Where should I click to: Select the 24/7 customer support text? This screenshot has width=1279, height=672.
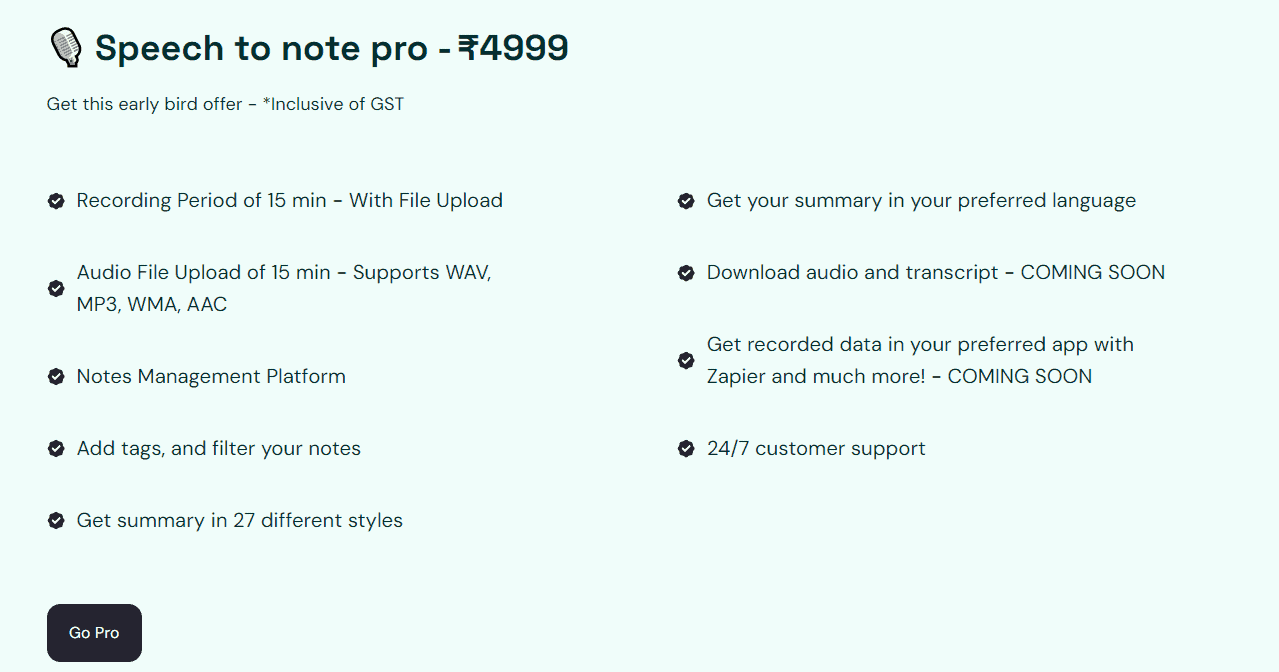coord(816,448)
